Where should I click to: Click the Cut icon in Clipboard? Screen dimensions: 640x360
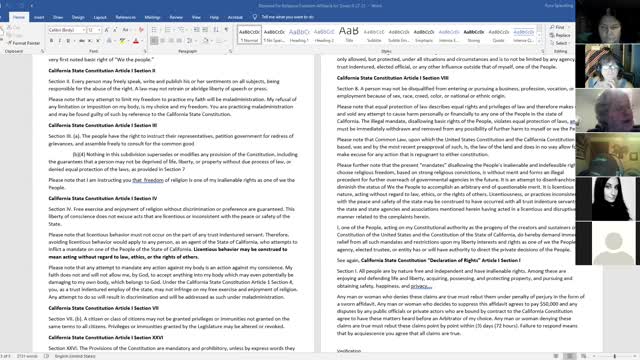tap(14, 28)
